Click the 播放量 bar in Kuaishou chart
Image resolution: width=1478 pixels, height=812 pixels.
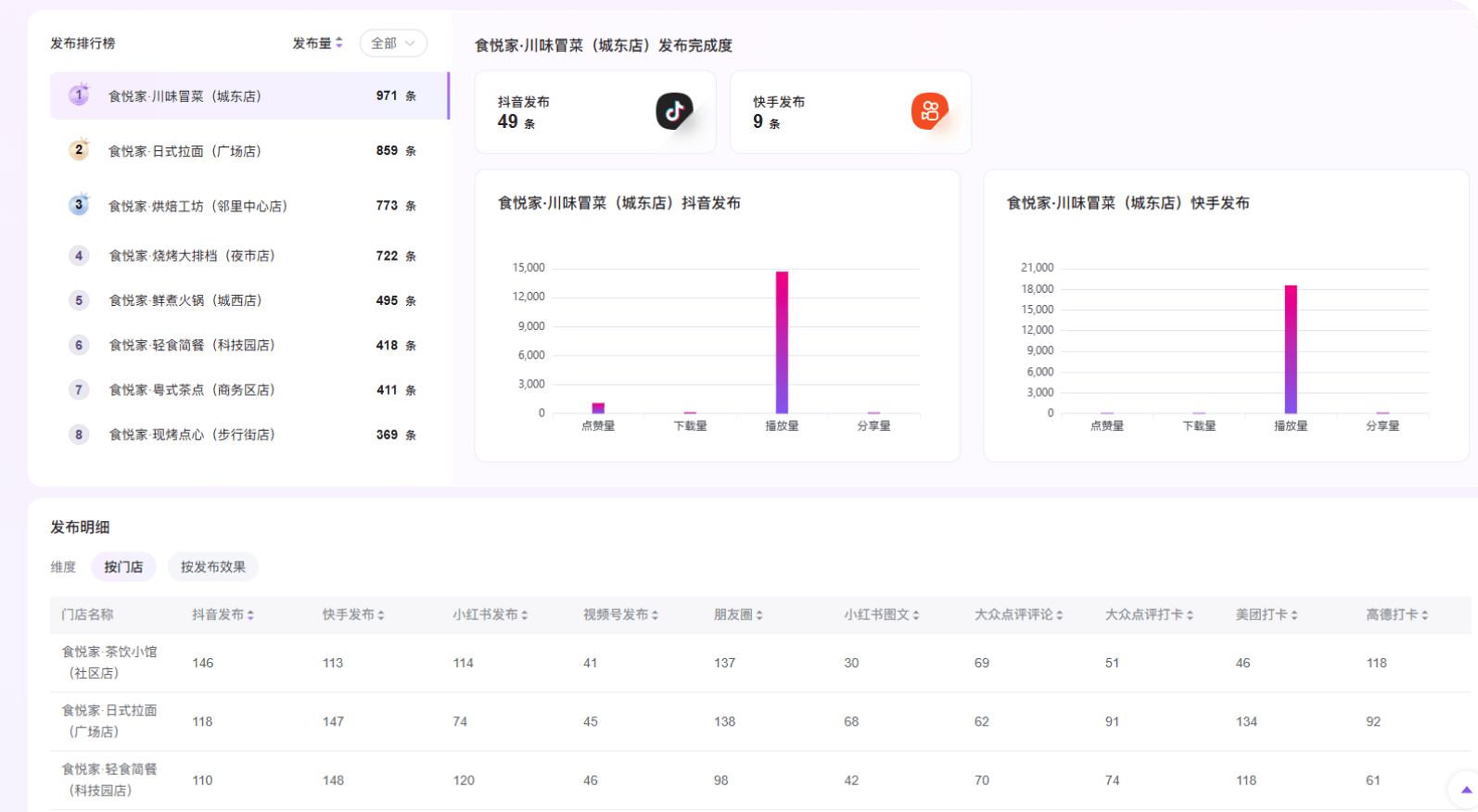[x=1291, y=349]
